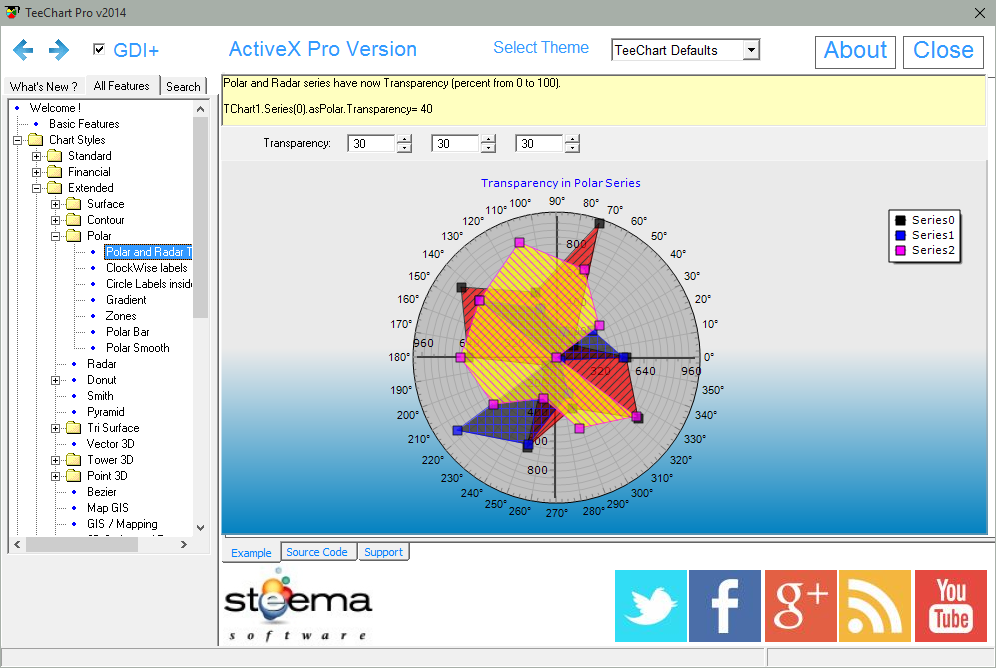996x668 pixels.
Task: Collapse the Polar tree node
Action: point(55,236)
